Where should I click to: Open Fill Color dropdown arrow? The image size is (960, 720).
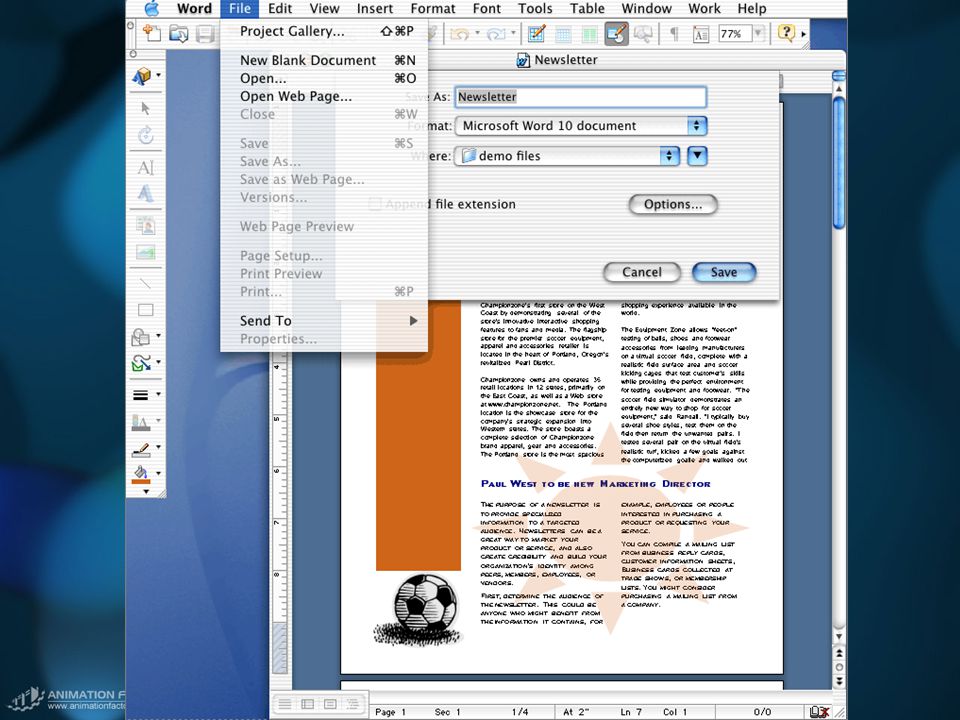coord(159,473)
